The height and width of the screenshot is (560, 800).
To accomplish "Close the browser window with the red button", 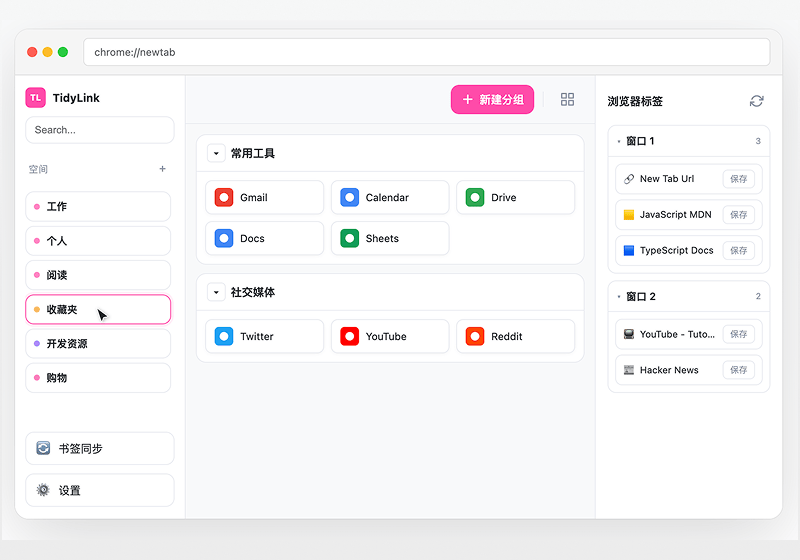I will (x=32, y=52).
